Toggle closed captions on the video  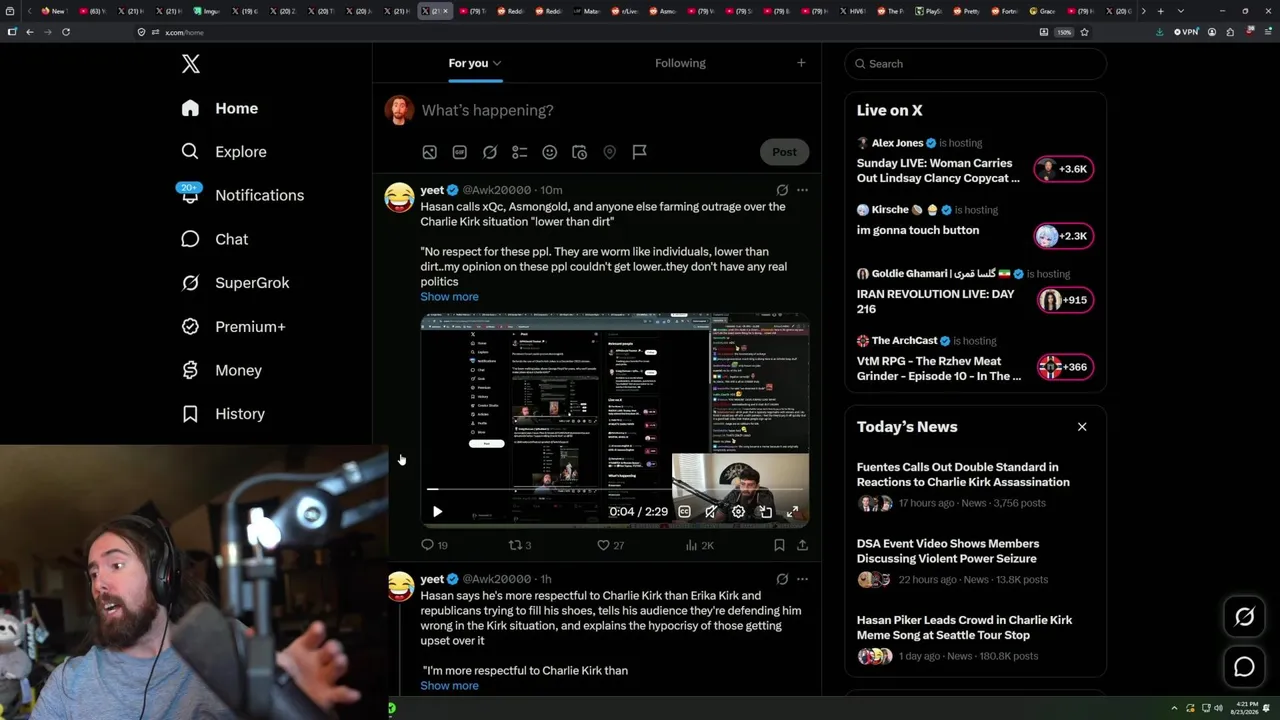point(684,511)
